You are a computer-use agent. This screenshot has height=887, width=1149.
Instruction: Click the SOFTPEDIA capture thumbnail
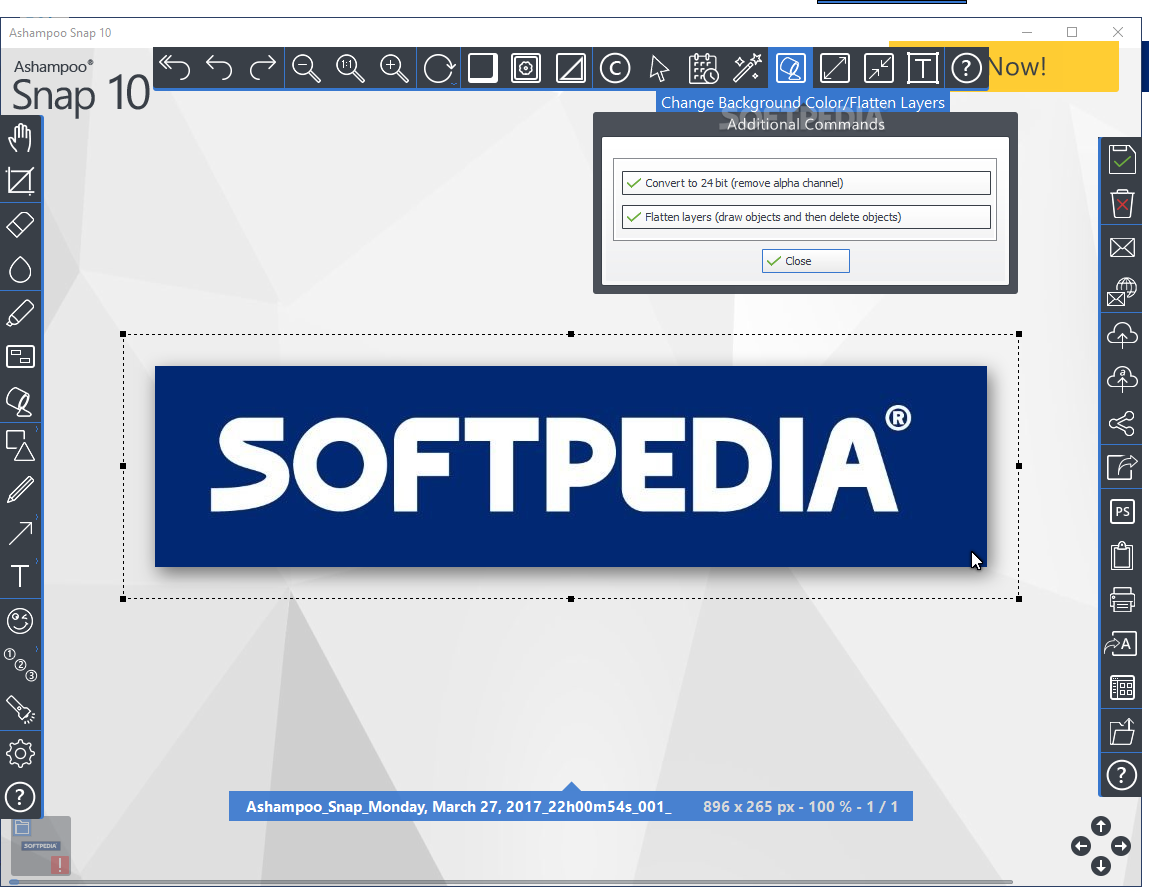pos(41,846)
